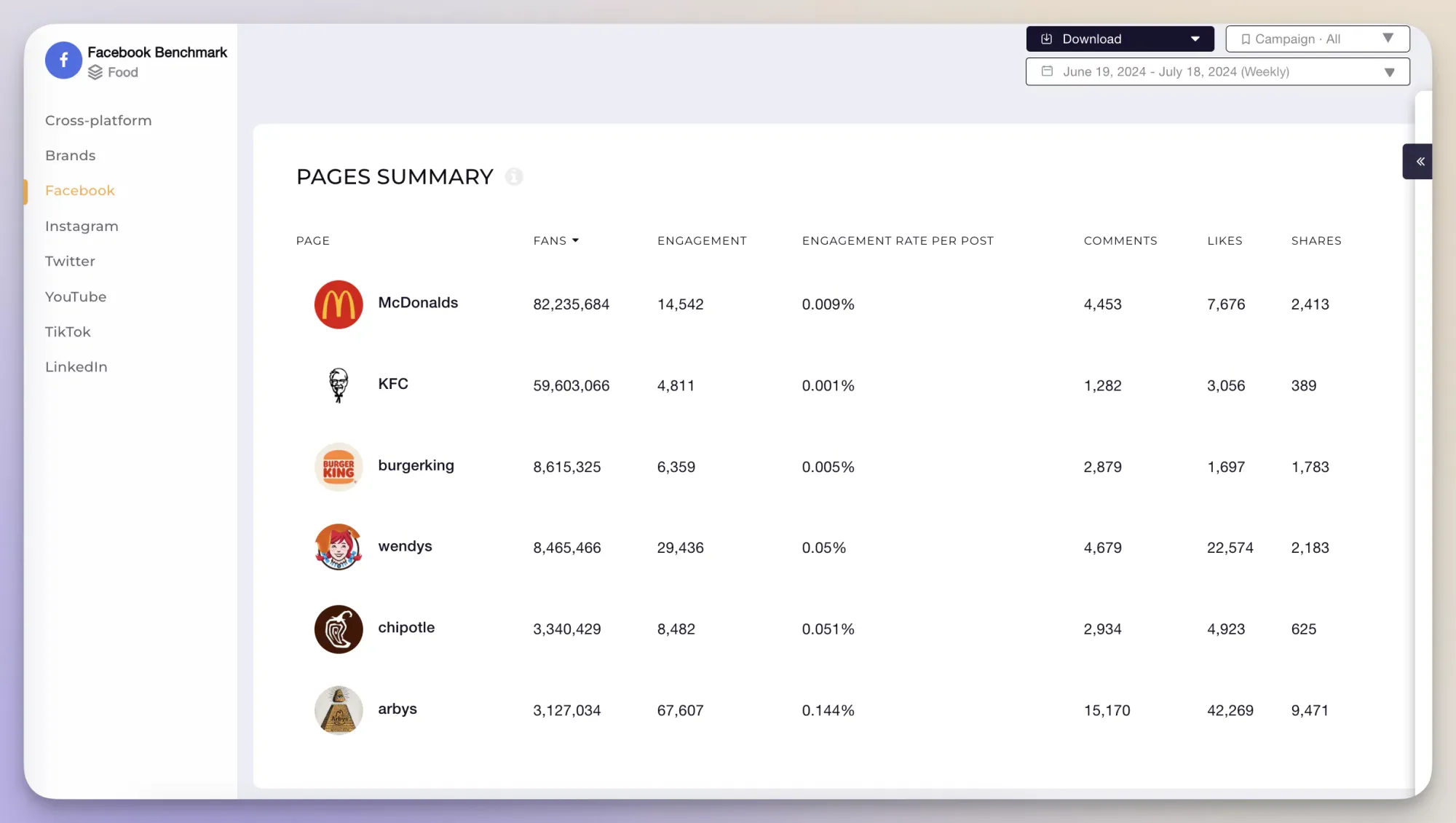The width and height of the screenshot is (1456, 823).
Task: Click the arbys page name
Action: point(397,709)
